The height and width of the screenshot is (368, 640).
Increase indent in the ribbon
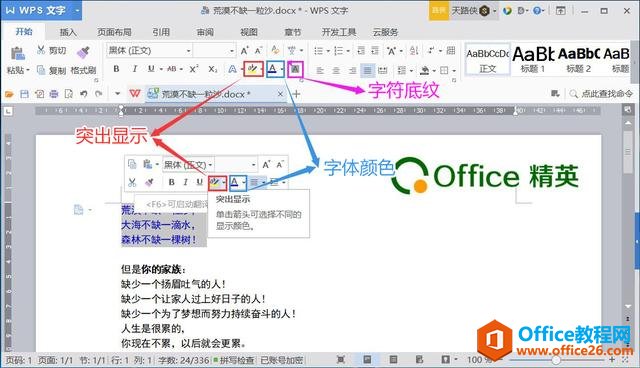(x=375, y=51)
